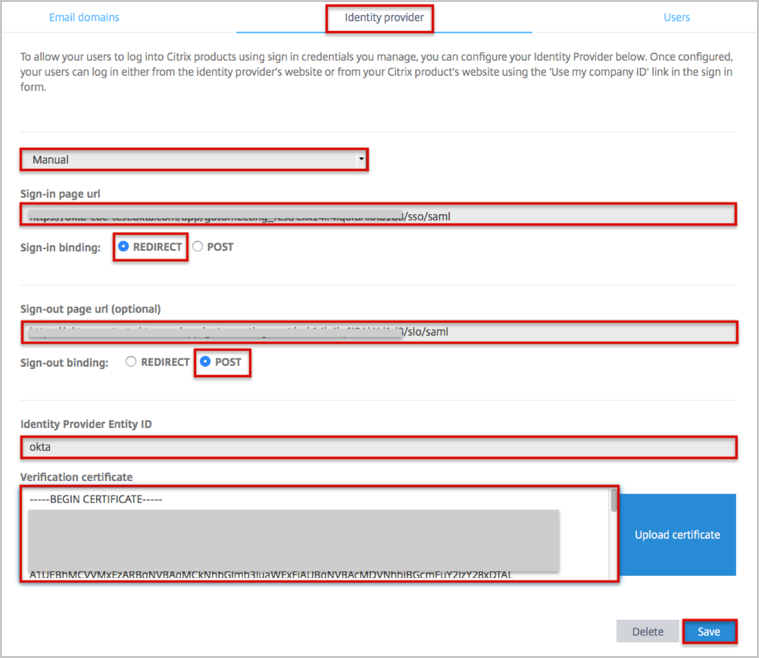Select POST for Sign-in binding
The image size is (759, 658).
(x=198, y=246)
